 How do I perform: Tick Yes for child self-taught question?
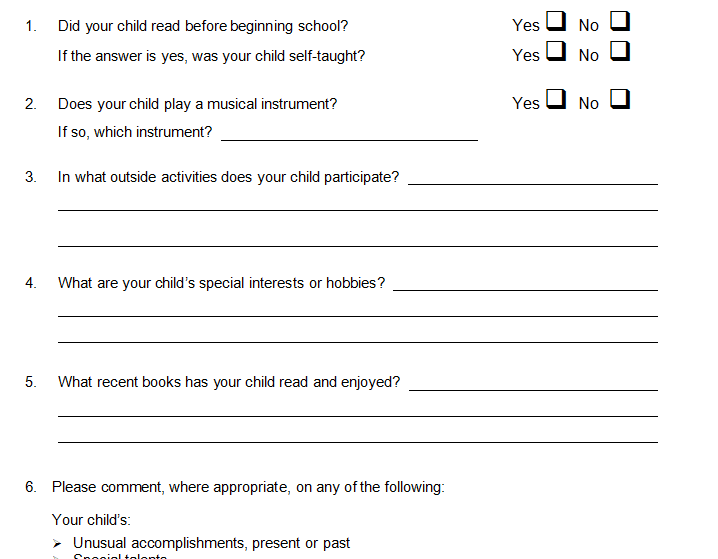coord(556,51)
